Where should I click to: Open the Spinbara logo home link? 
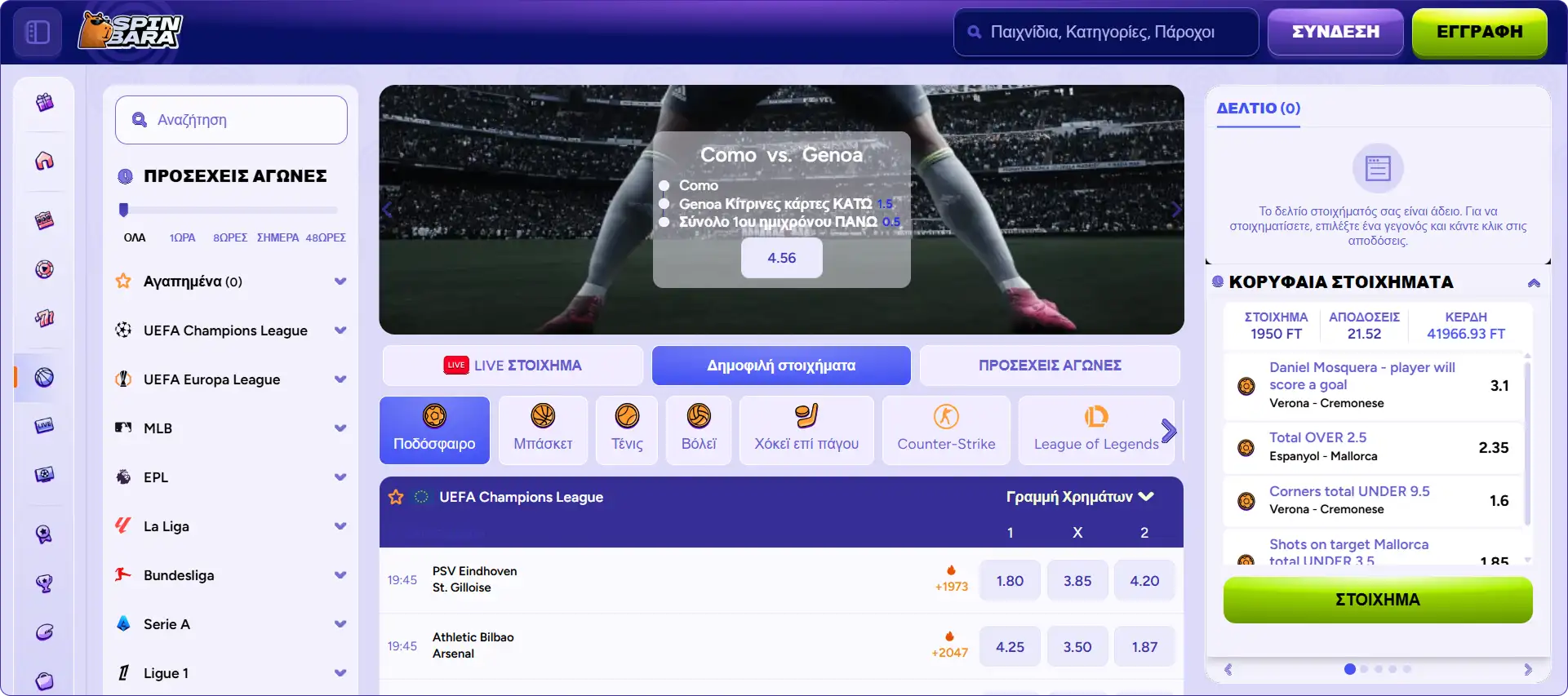click(131, 31)
